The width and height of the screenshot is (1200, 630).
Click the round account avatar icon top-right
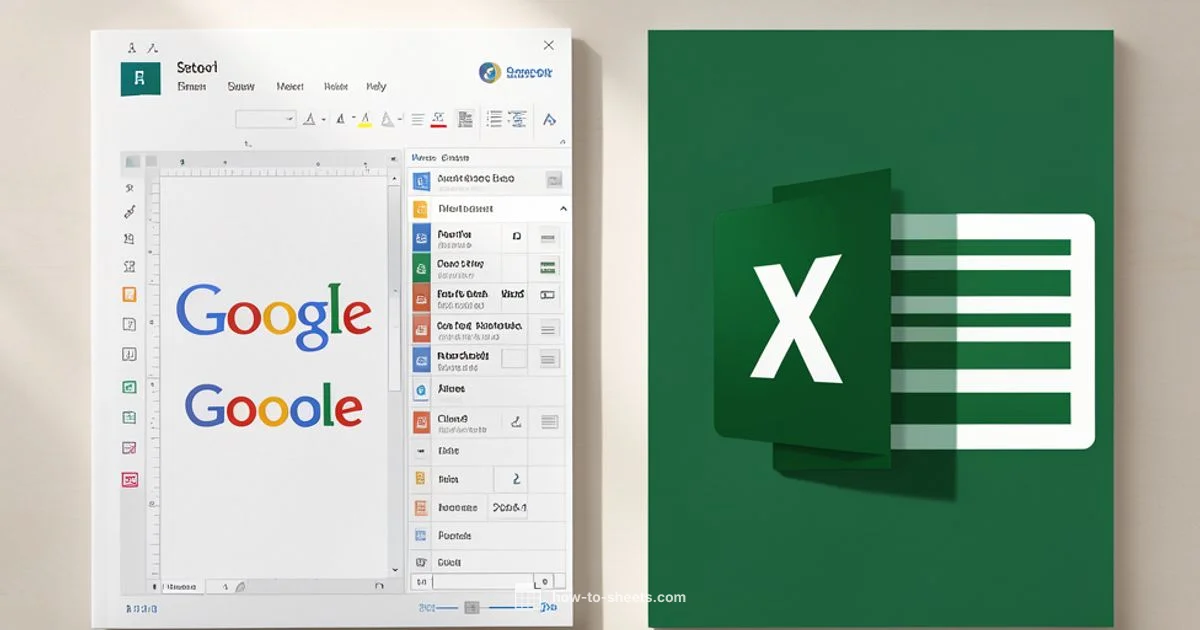pyautogui.click(x=488, y=73)
